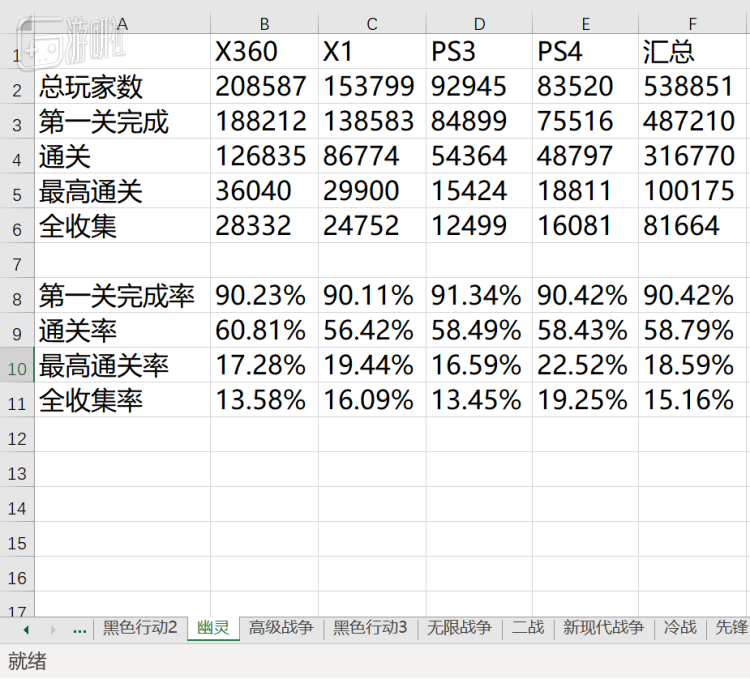Go to the 无限战争 sheet tab
The height and width of the screenshot is (679, 750).
(459, 627)
